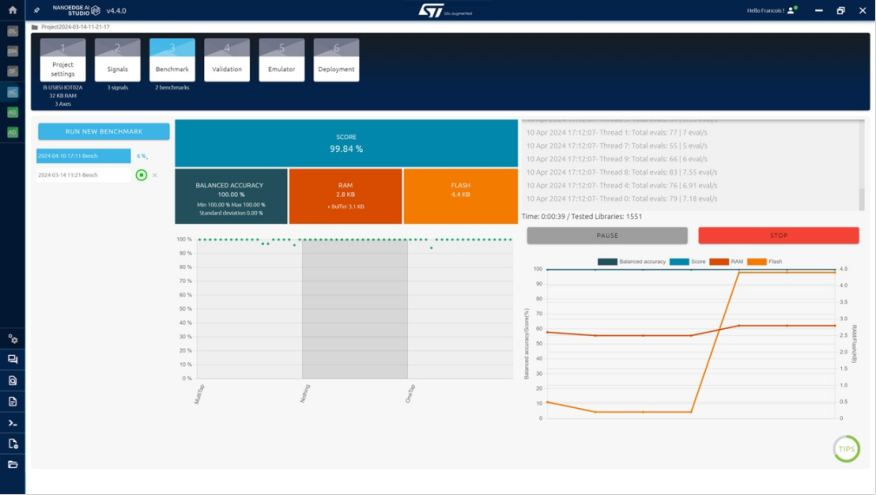The image size is (876, 495).
Task: Click green status icon of 2024-03-14 benchmark
Action: coord(141,175)
